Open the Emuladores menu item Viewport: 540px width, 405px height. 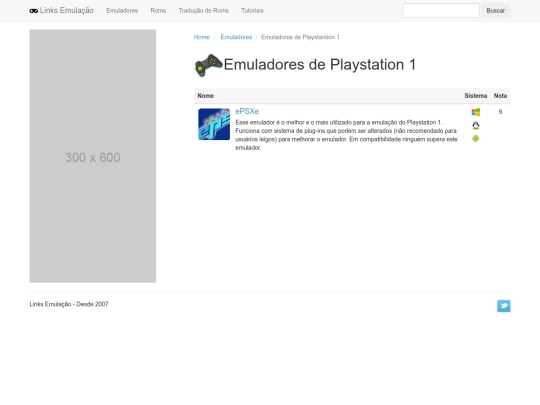tap(122, 11)
